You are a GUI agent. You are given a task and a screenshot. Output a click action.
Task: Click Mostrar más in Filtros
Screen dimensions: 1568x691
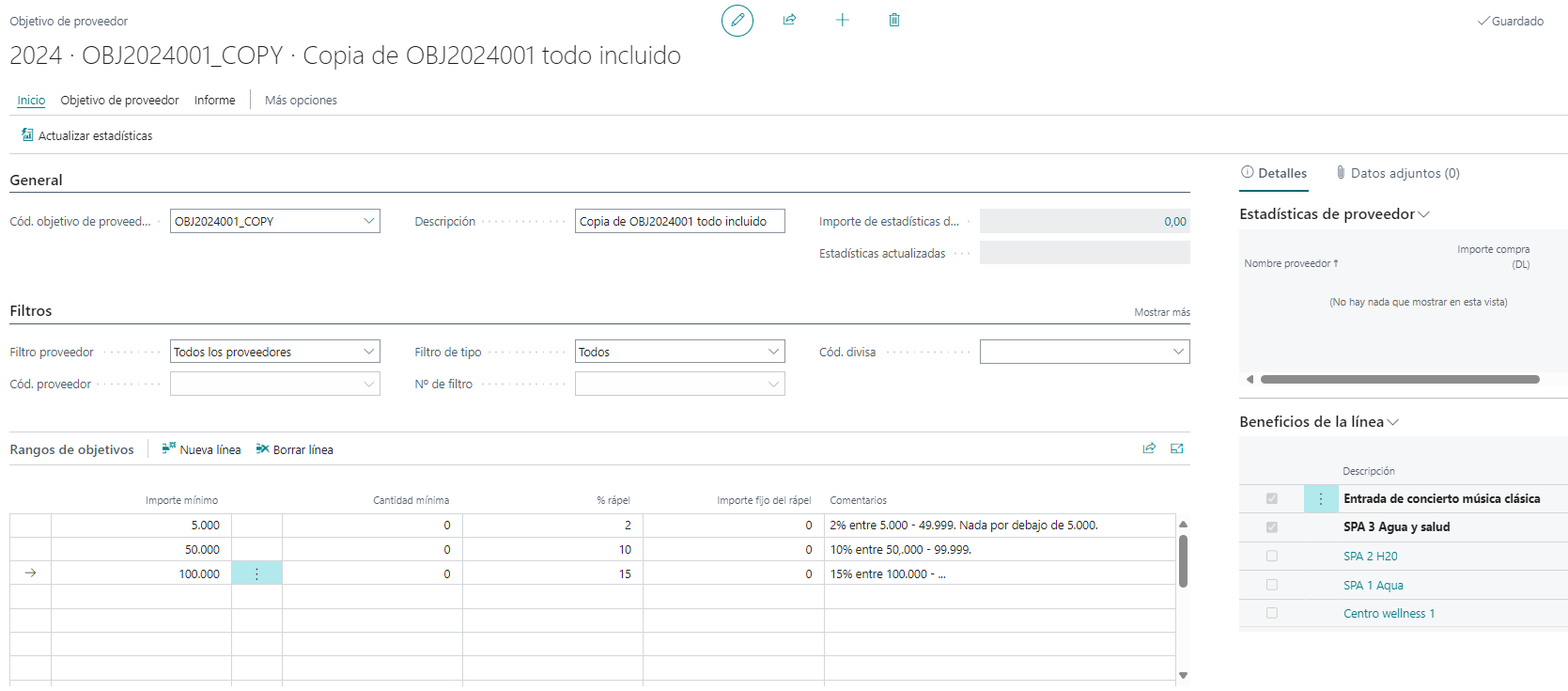tap(1162, 312)
